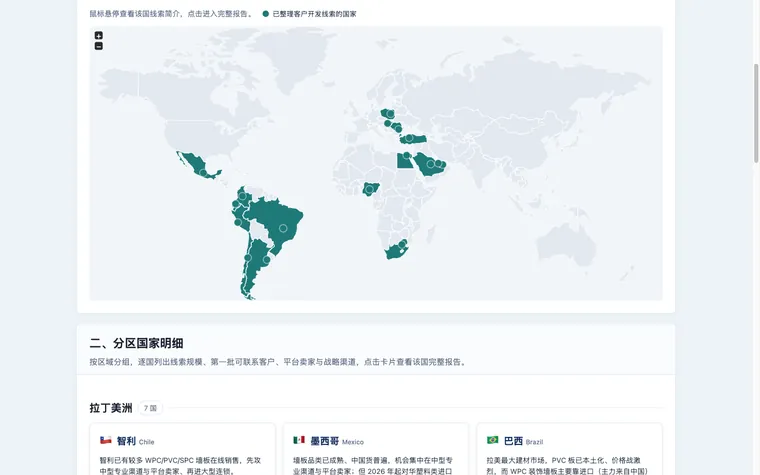The image size is (760, 475).
Task: Select the circle marker on Brazil
Action: pos(283,228)
